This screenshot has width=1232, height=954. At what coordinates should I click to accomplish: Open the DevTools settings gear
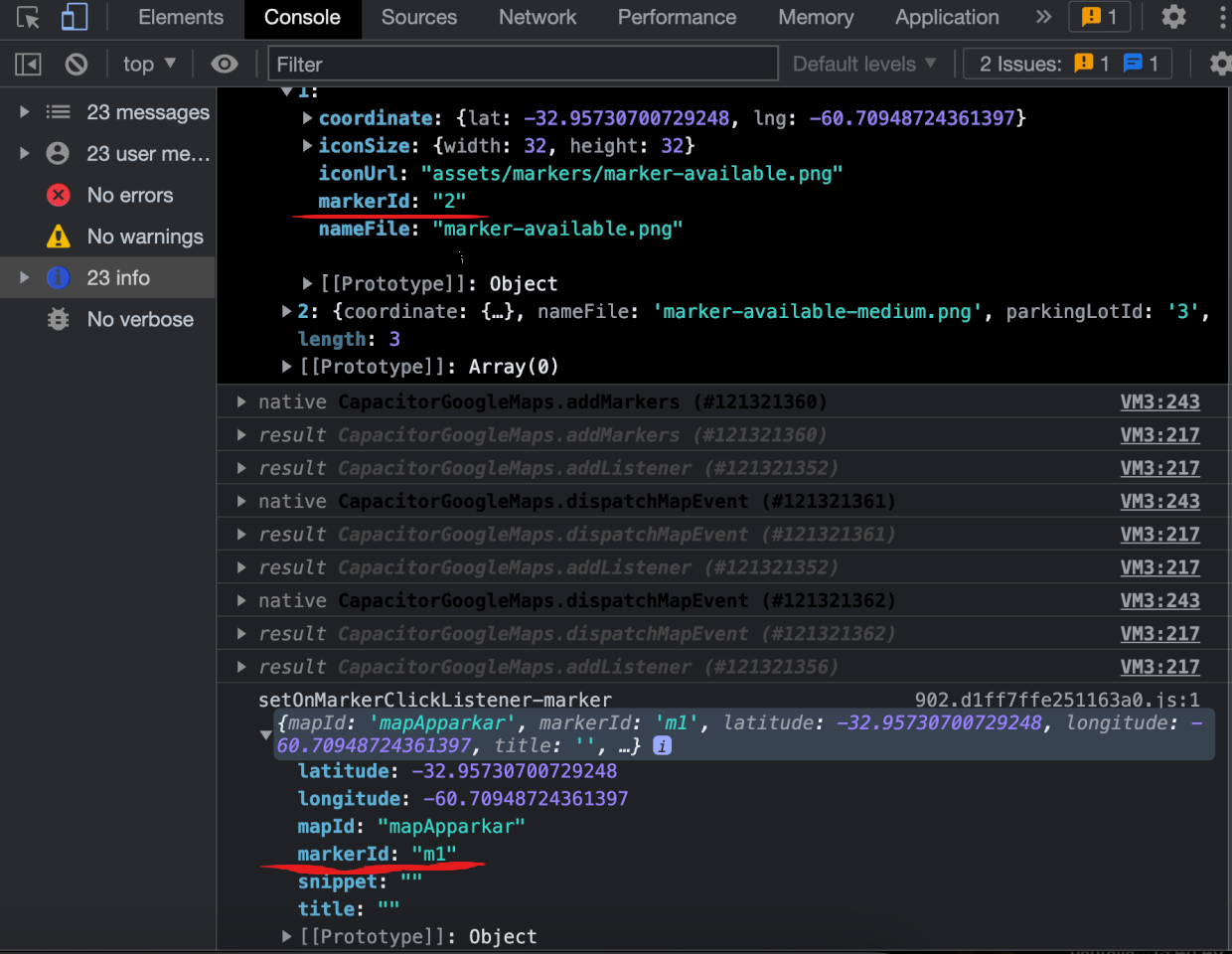point(1173,17)
